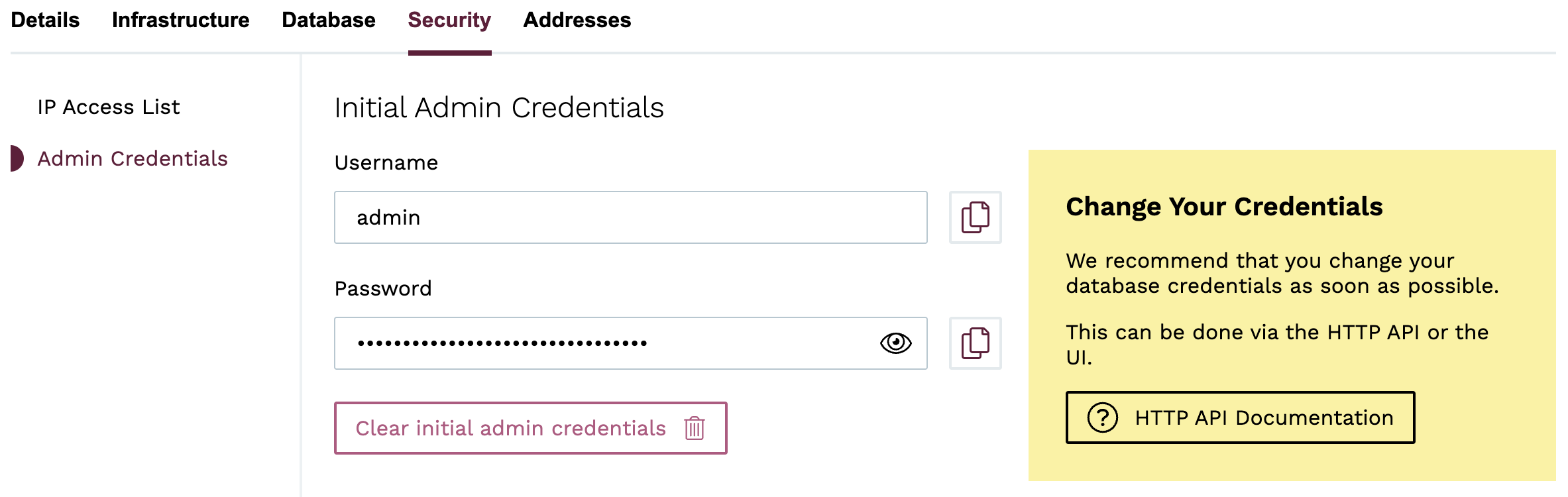Image resolution: width=1568 pixels, height=497 pixels.
Task: Click inside the Username input field
Action: (x=630, y=217)
